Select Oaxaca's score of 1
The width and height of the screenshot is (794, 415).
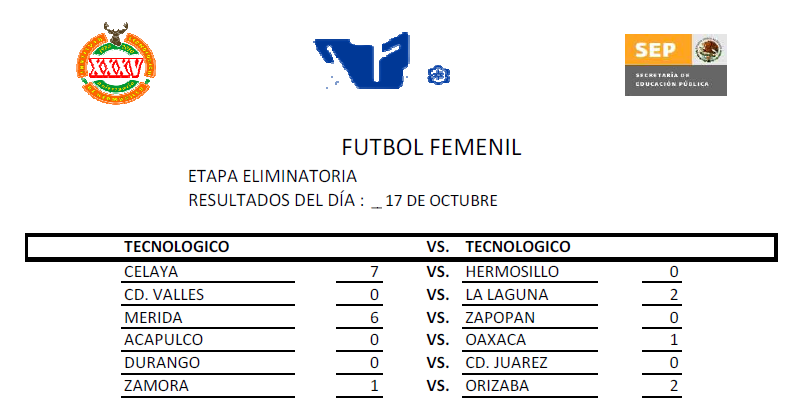pyautogui.click(x=674, y=340)
